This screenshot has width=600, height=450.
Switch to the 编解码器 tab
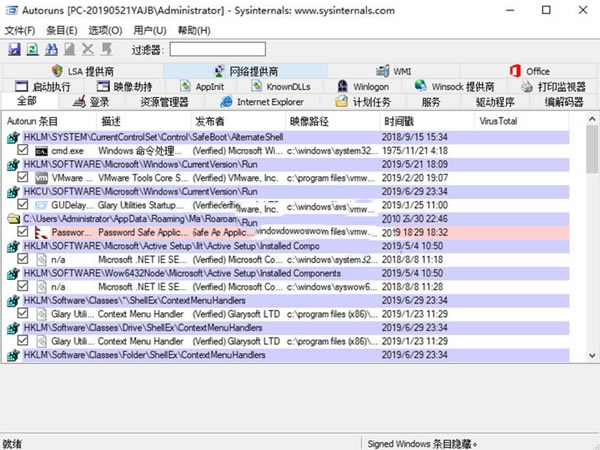(x=564, y=102)
